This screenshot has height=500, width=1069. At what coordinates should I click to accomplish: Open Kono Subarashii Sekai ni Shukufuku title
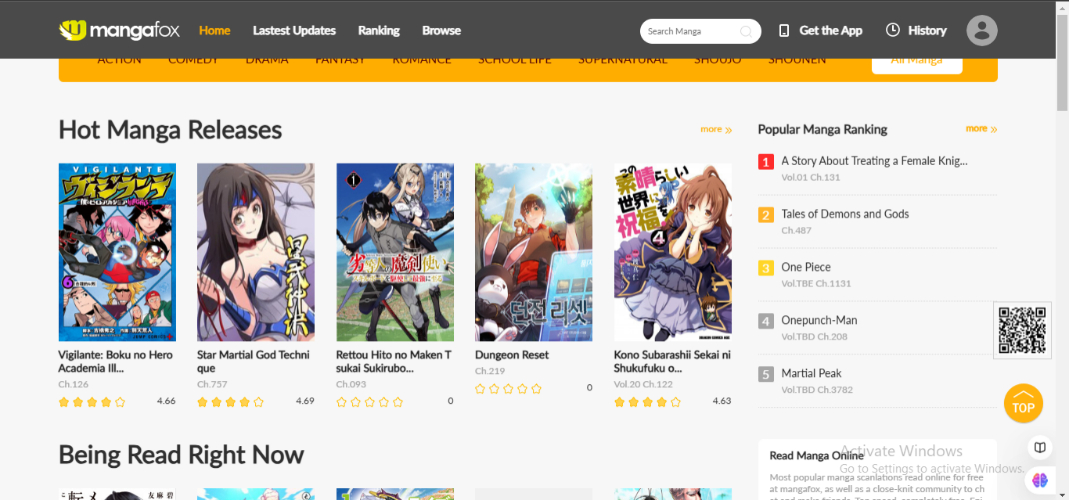672,362
